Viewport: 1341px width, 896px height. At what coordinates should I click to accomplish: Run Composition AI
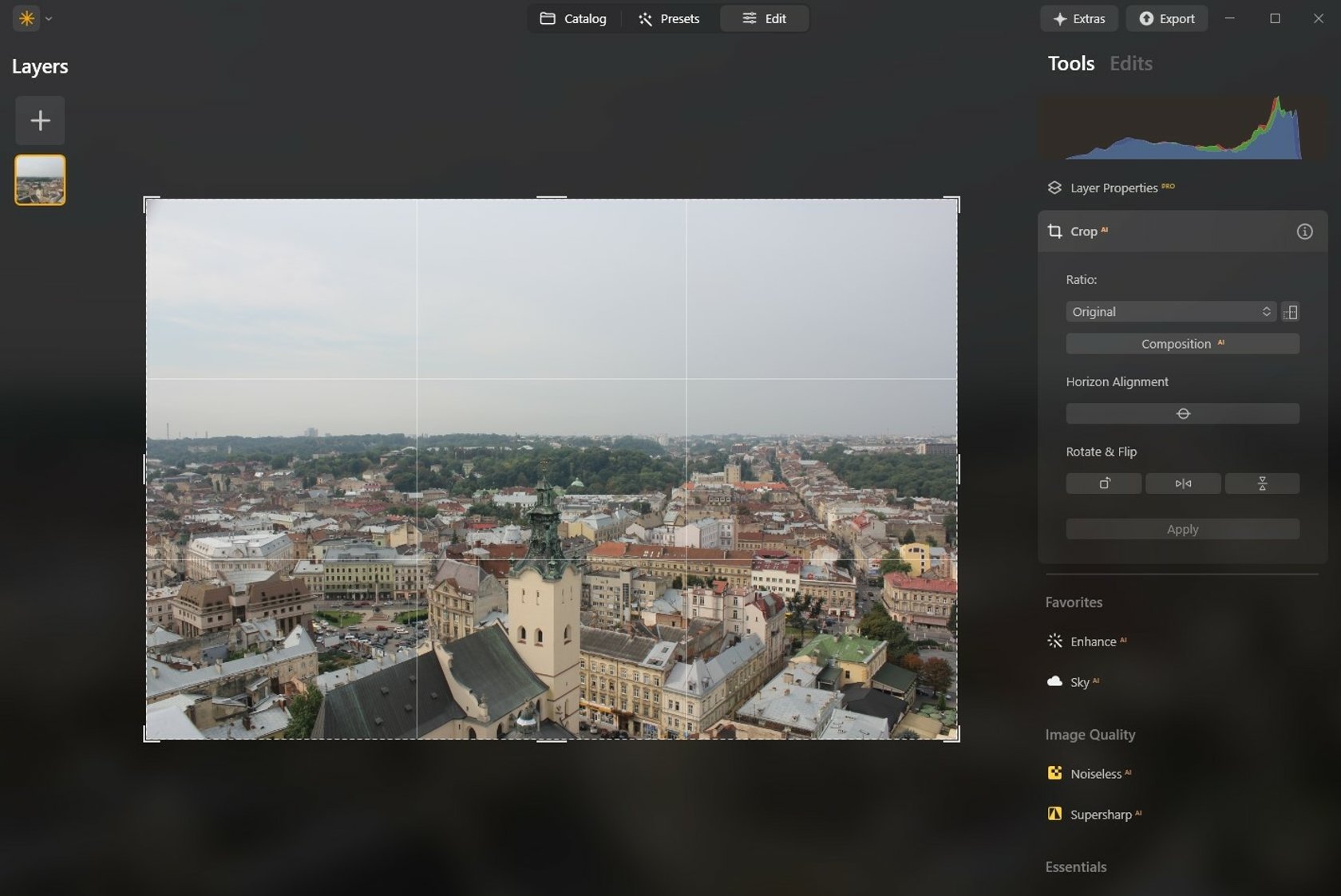[1182, 343]
